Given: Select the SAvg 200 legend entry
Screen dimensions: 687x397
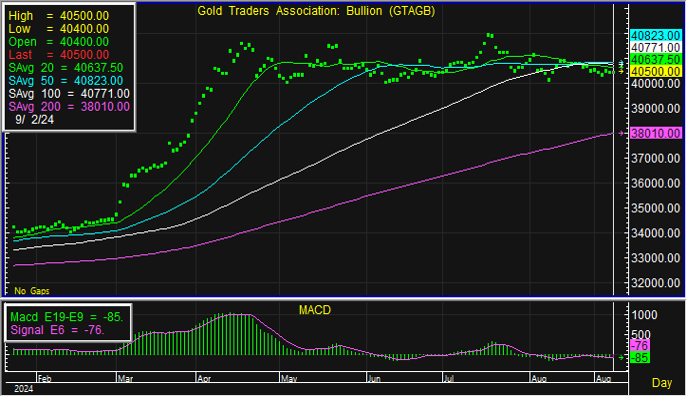Looking at the screenshot, I should (x=69, y=106).
